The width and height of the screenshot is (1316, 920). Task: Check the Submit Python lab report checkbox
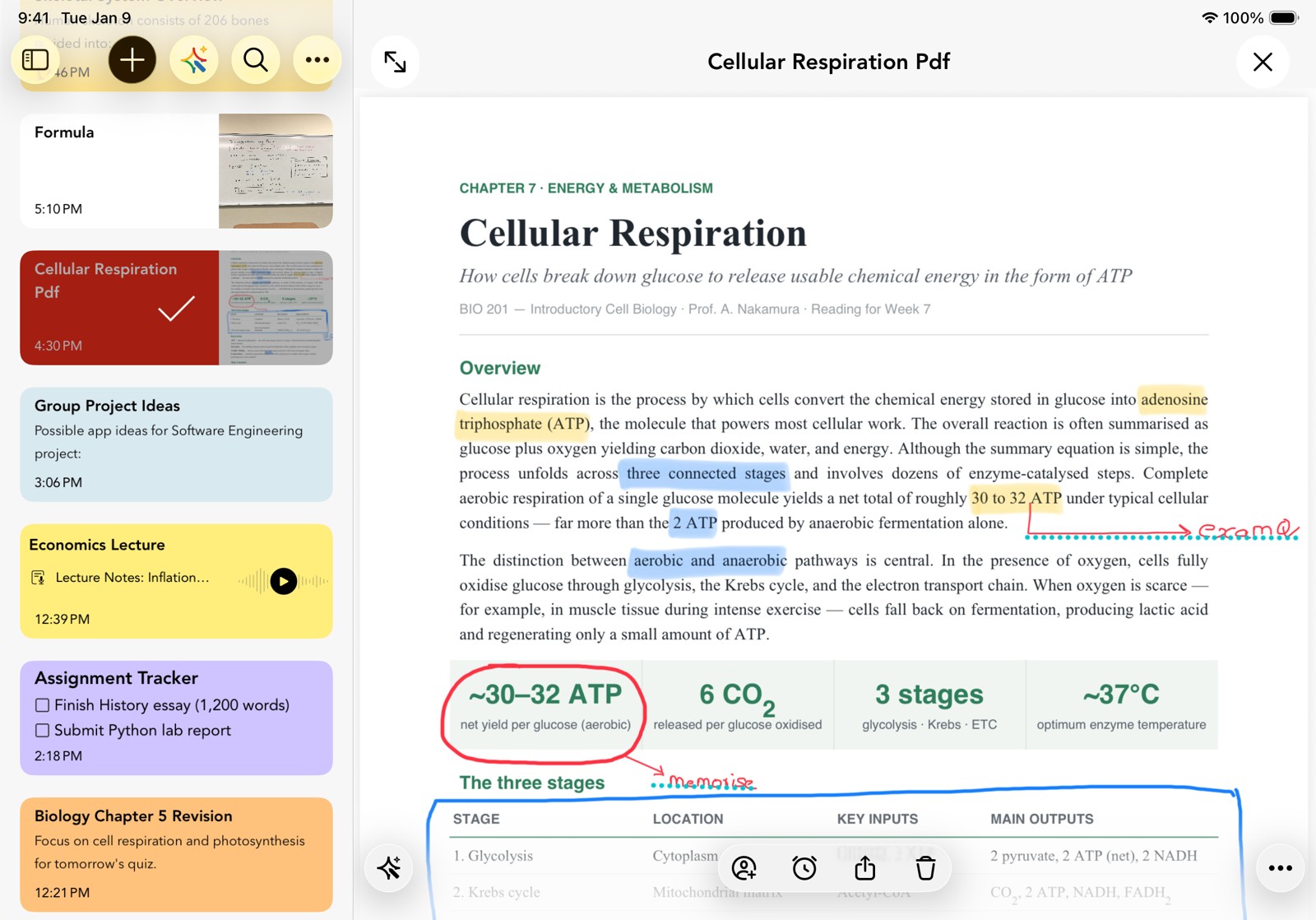click(42, 730)
